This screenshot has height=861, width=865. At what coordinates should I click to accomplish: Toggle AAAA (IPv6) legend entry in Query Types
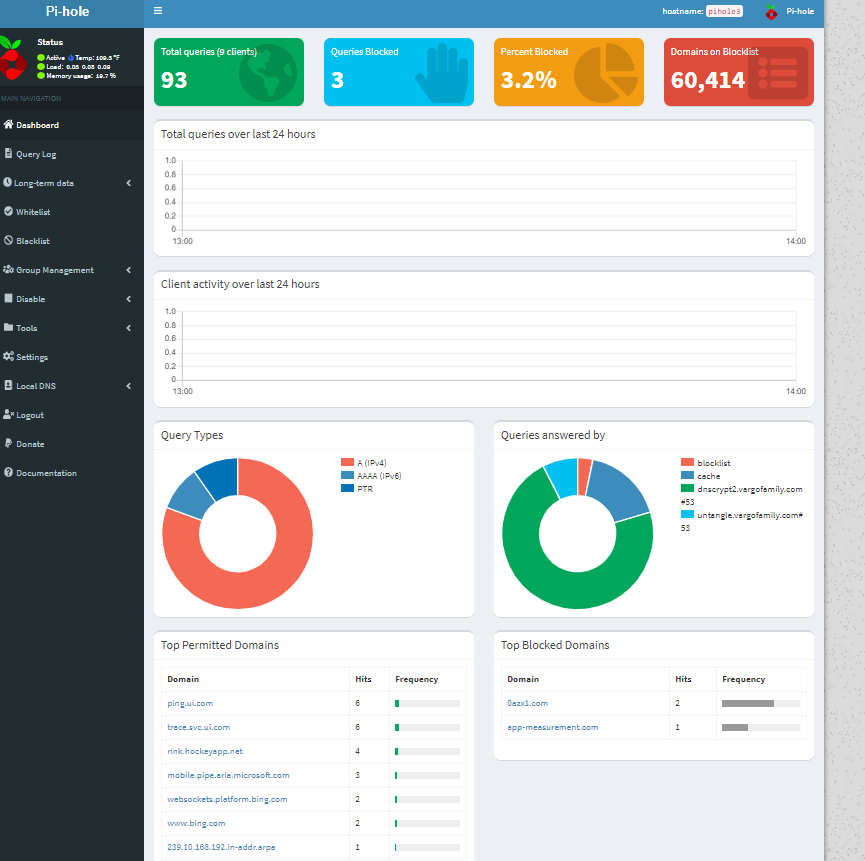pos(371,475)
